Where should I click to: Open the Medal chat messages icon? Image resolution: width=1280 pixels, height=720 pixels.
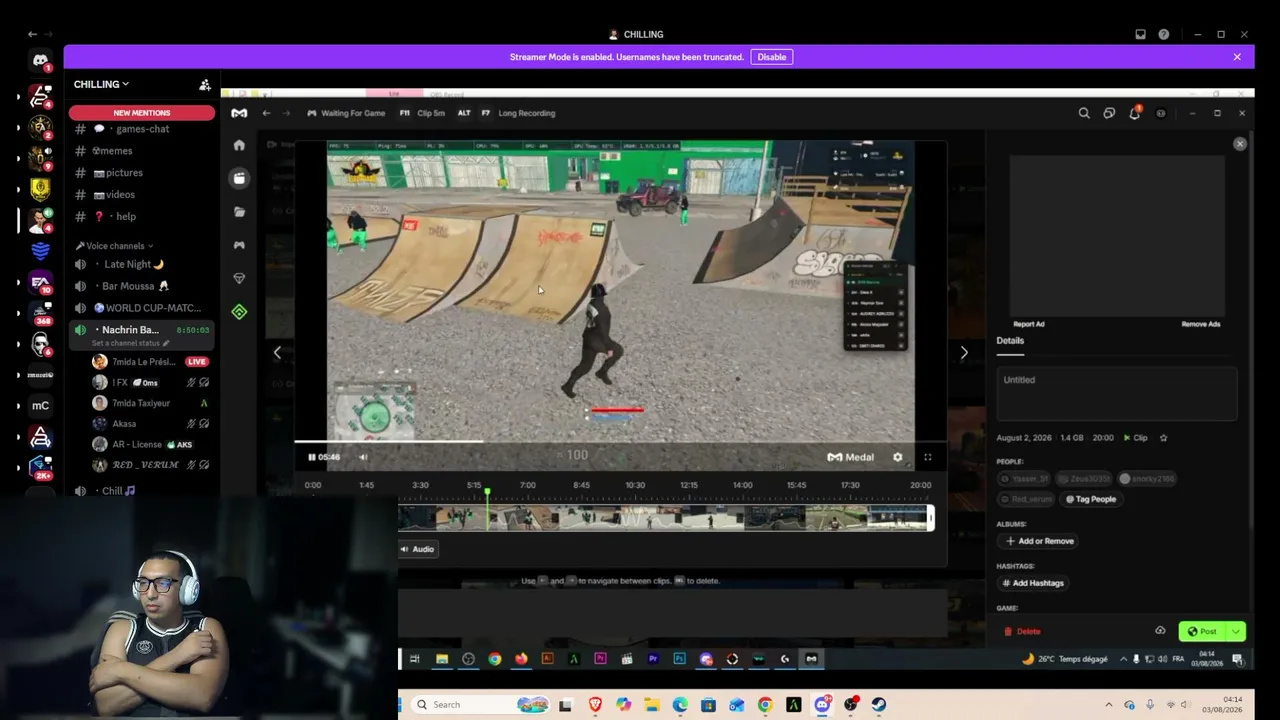coord(1109,113)
